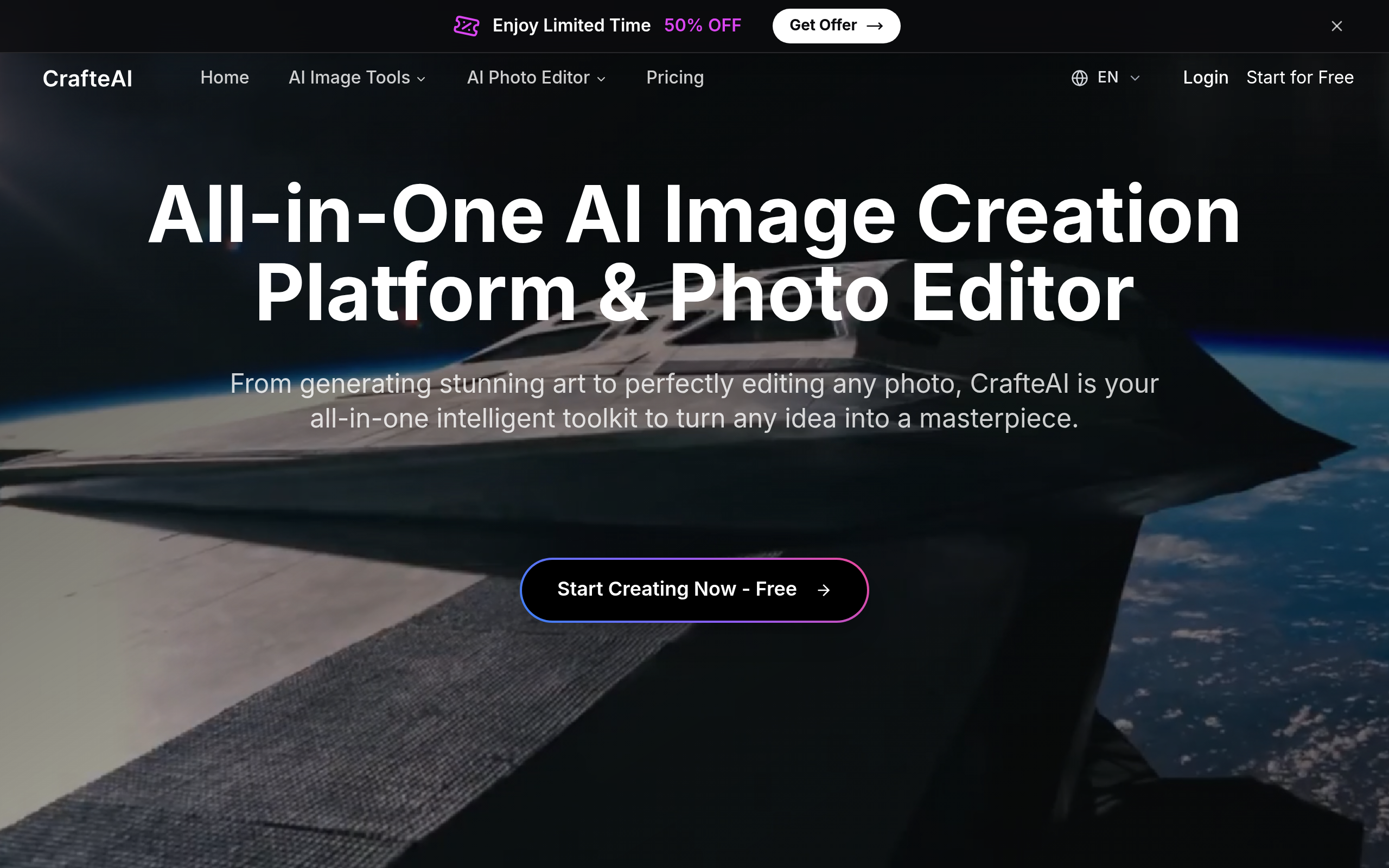Open the Pricing page
1389x868 pixels.
tap(675, 78)
